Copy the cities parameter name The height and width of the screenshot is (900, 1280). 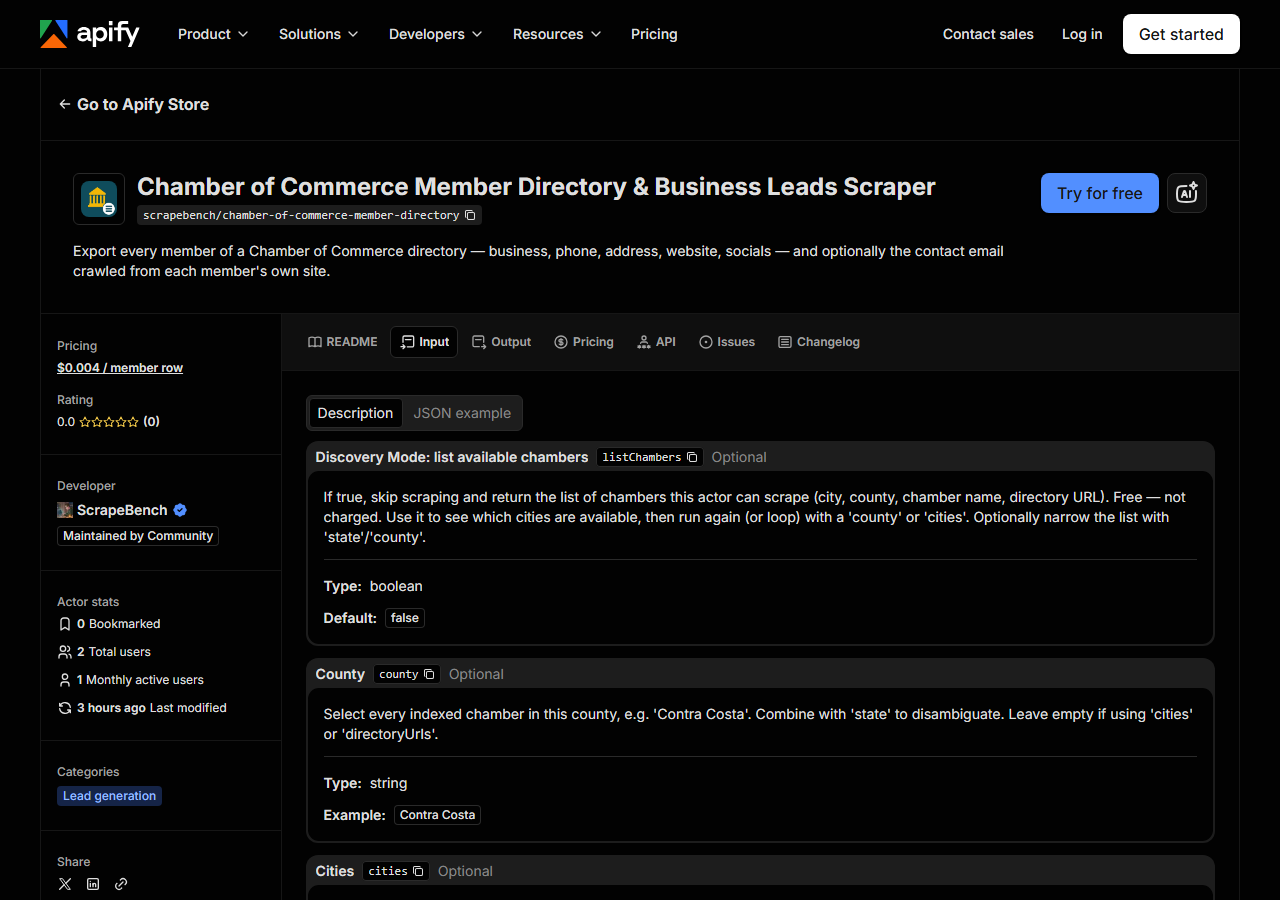pyautogui.click(x=418, y=871)
